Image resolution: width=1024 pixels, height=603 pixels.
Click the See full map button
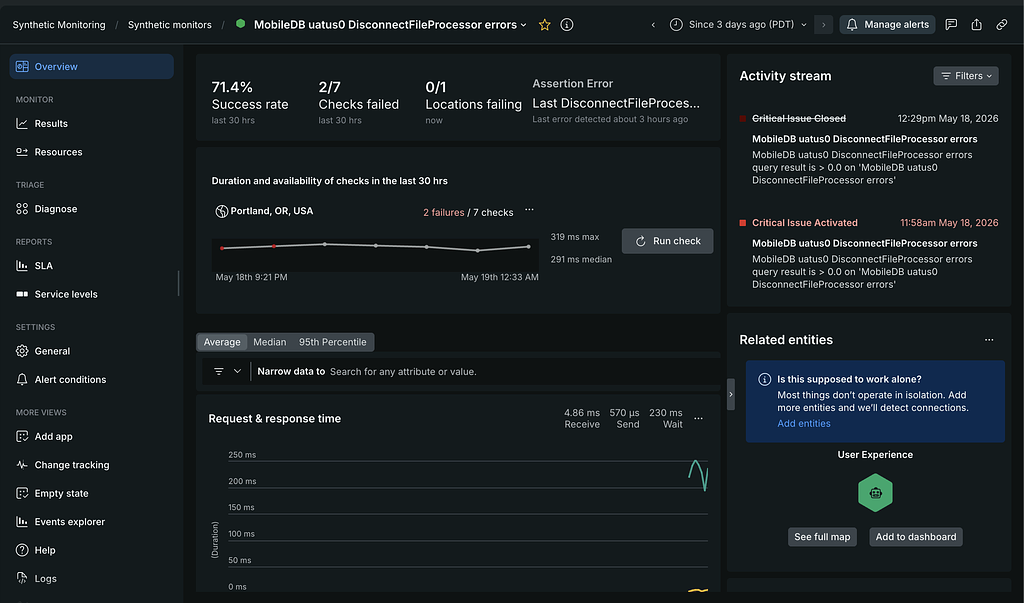click(x=822, y=537)
